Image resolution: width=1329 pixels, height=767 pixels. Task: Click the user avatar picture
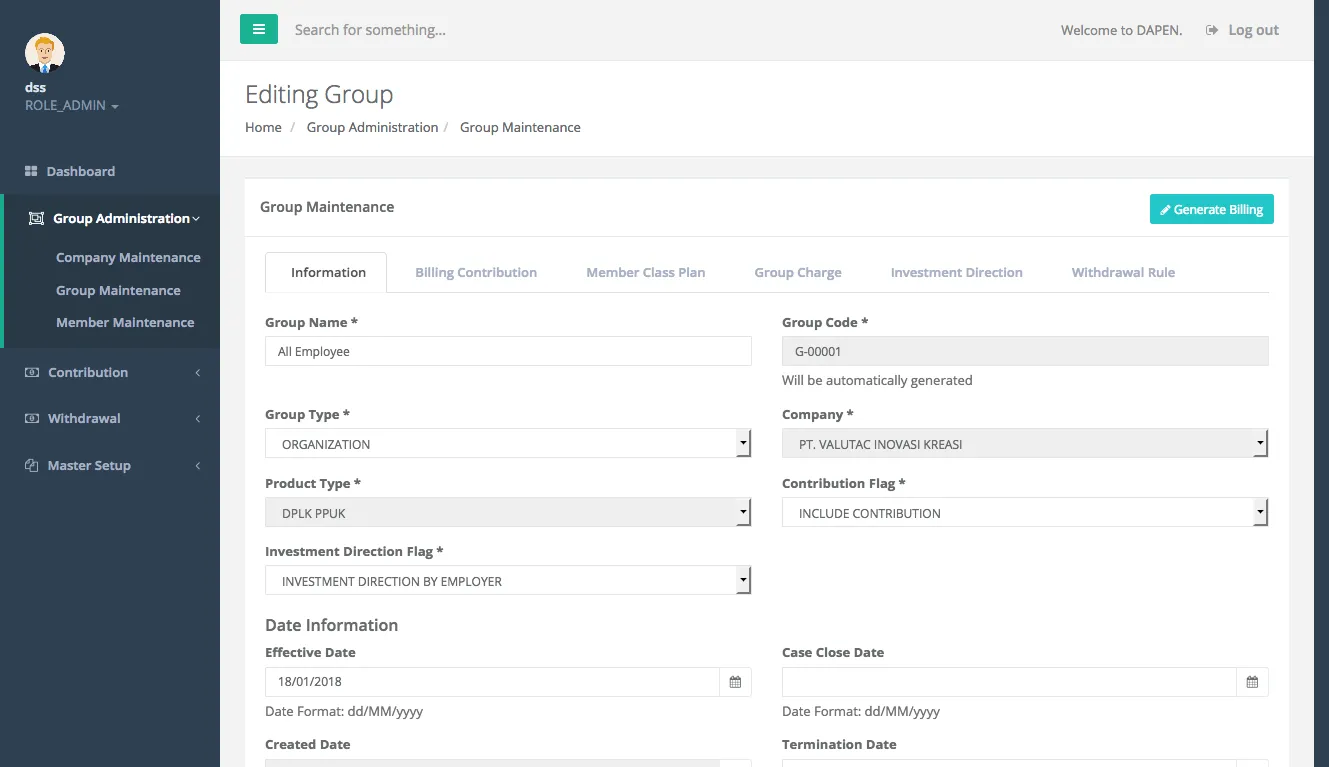pos(45,53)
